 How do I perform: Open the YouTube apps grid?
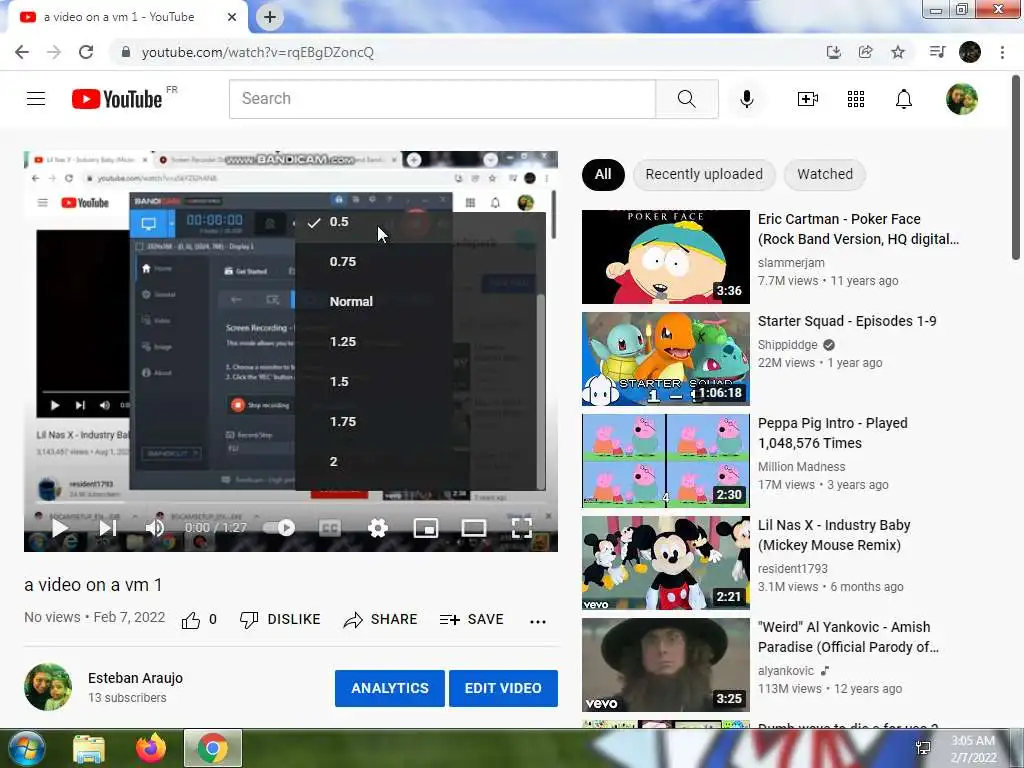[x=856, y=99]
